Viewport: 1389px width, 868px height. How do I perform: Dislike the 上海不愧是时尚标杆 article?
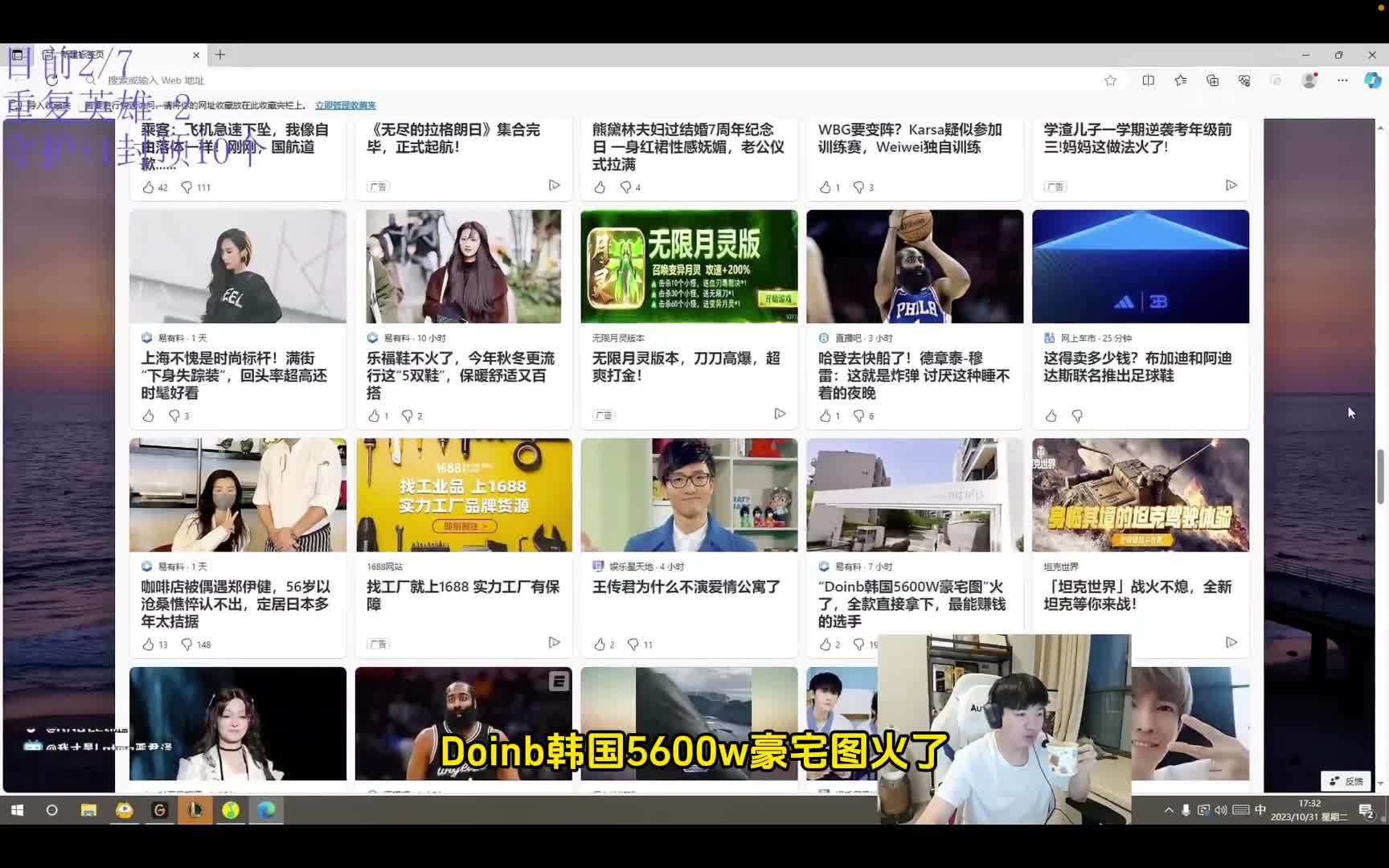[174, 416]
